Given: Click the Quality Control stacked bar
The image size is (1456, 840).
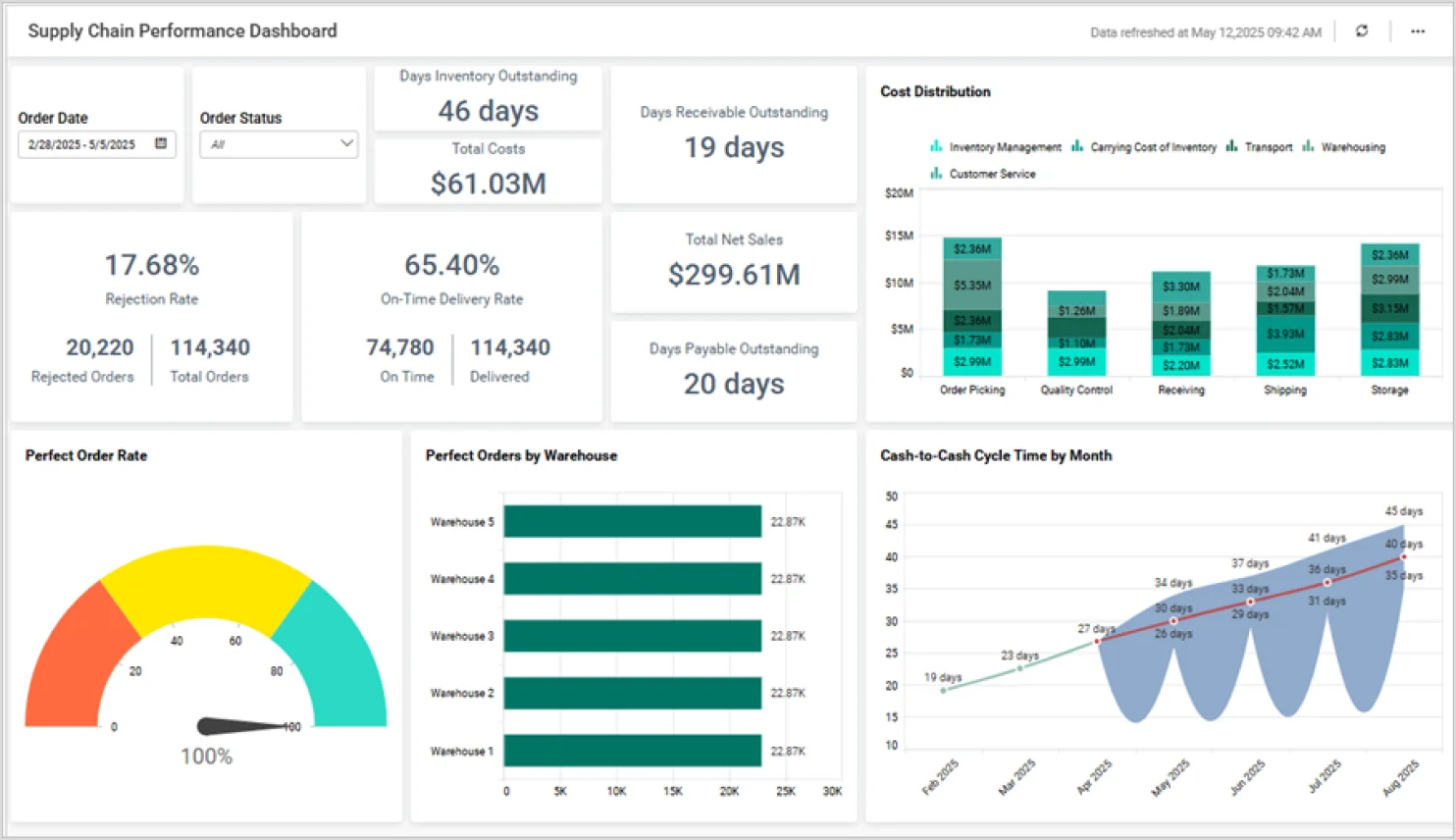Looking at the screenshot, I should click(1076, 332).
